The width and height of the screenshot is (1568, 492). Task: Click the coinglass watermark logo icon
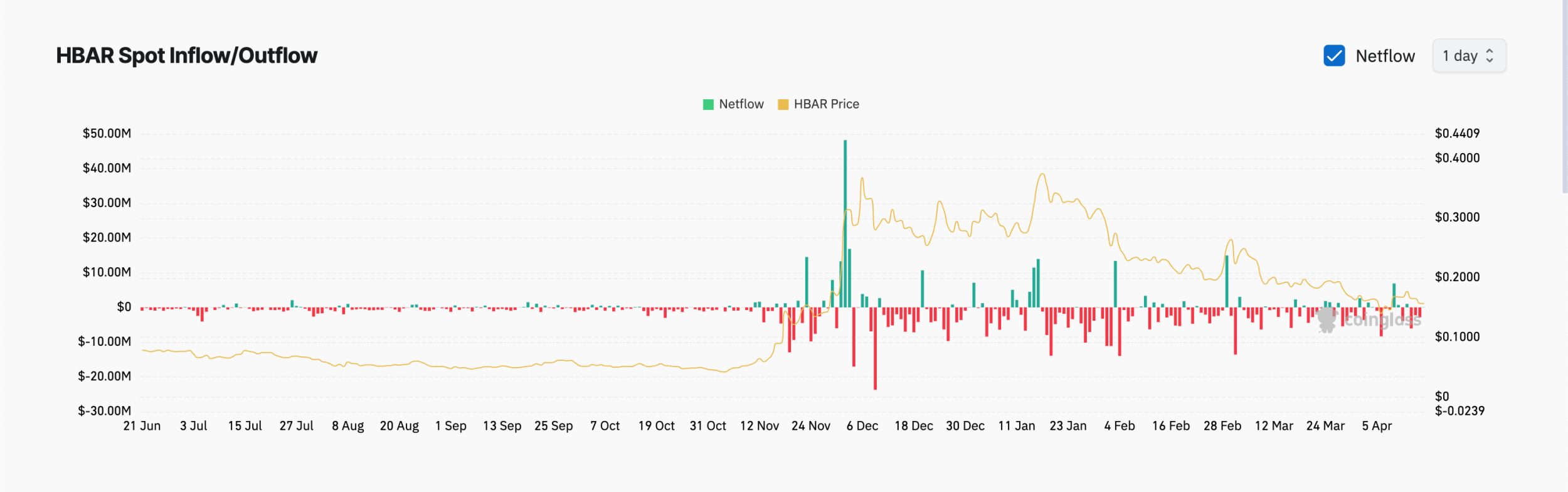1327,319
